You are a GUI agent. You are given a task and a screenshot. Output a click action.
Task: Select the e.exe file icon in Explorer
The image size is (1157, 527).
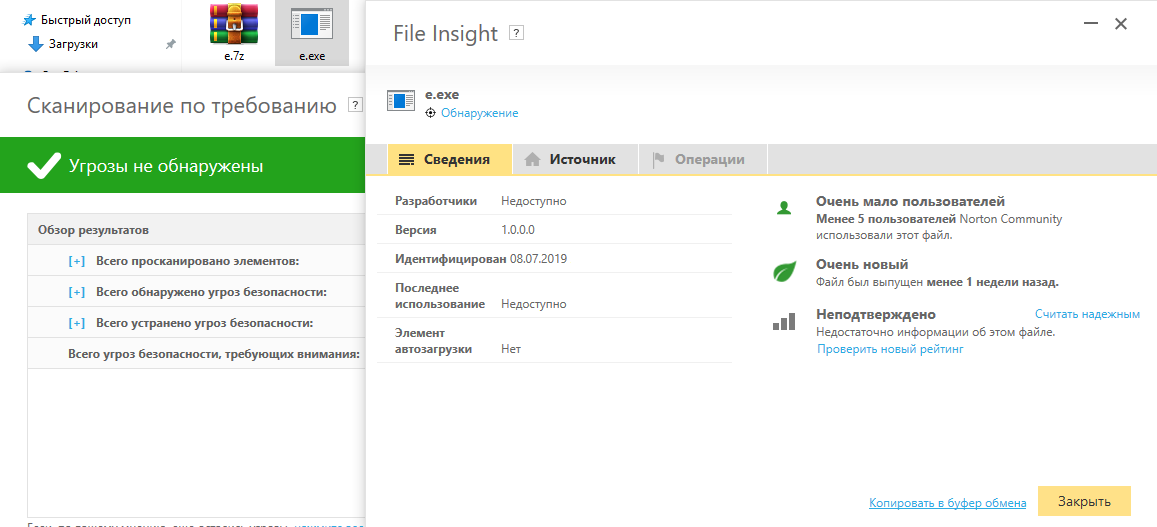click(312, 24)
